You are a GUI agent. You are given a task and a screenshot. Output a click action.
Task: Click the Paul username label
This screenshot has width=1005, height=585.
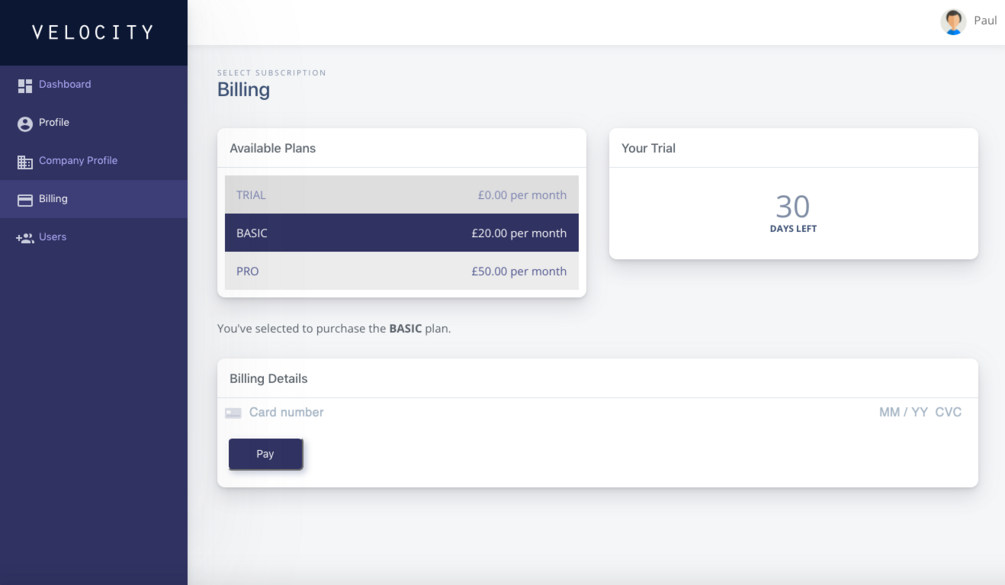point(985,21)
